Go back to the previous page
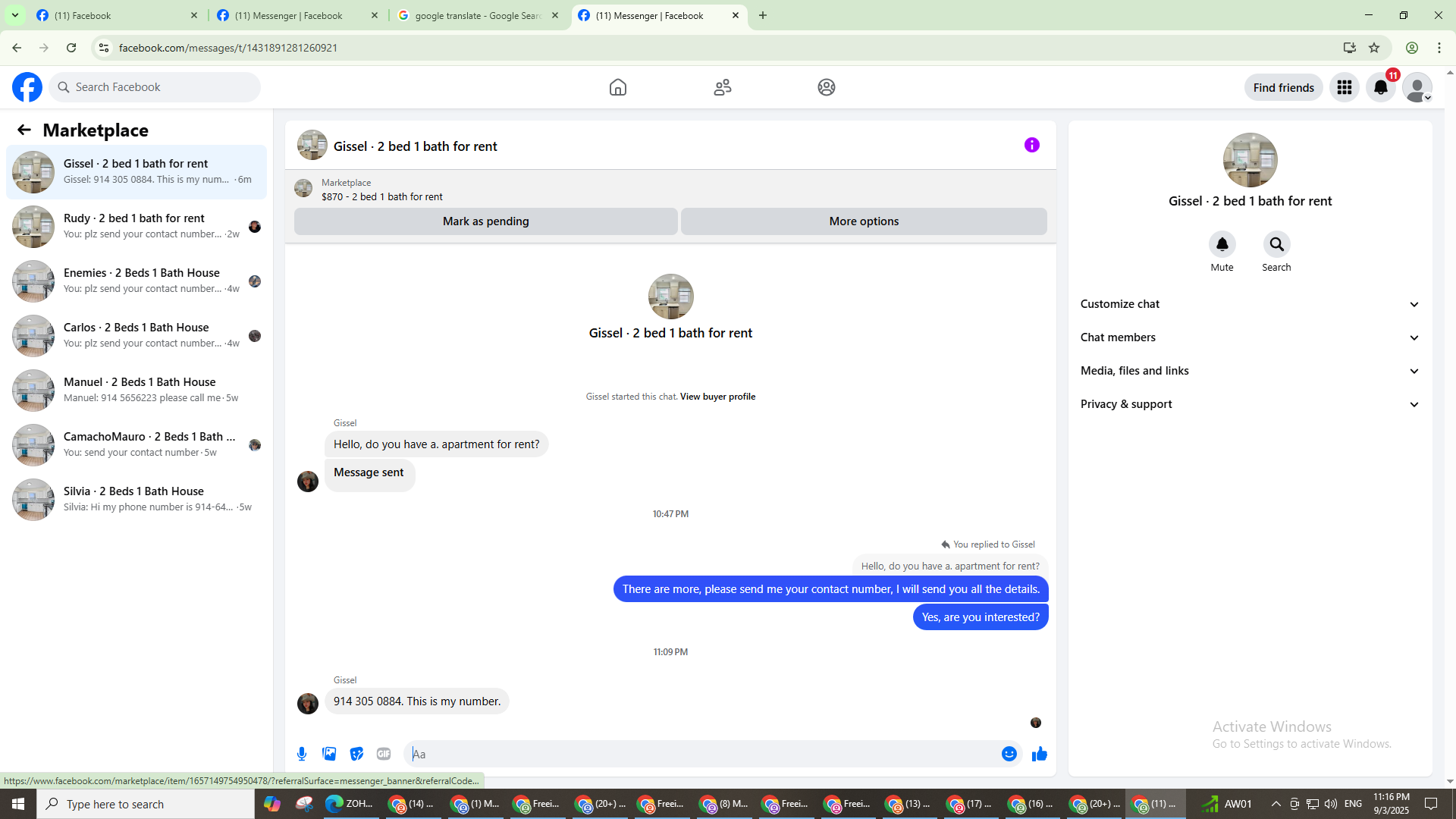The width and height of the screenshot is (1456, 819). tap(17, 48)
